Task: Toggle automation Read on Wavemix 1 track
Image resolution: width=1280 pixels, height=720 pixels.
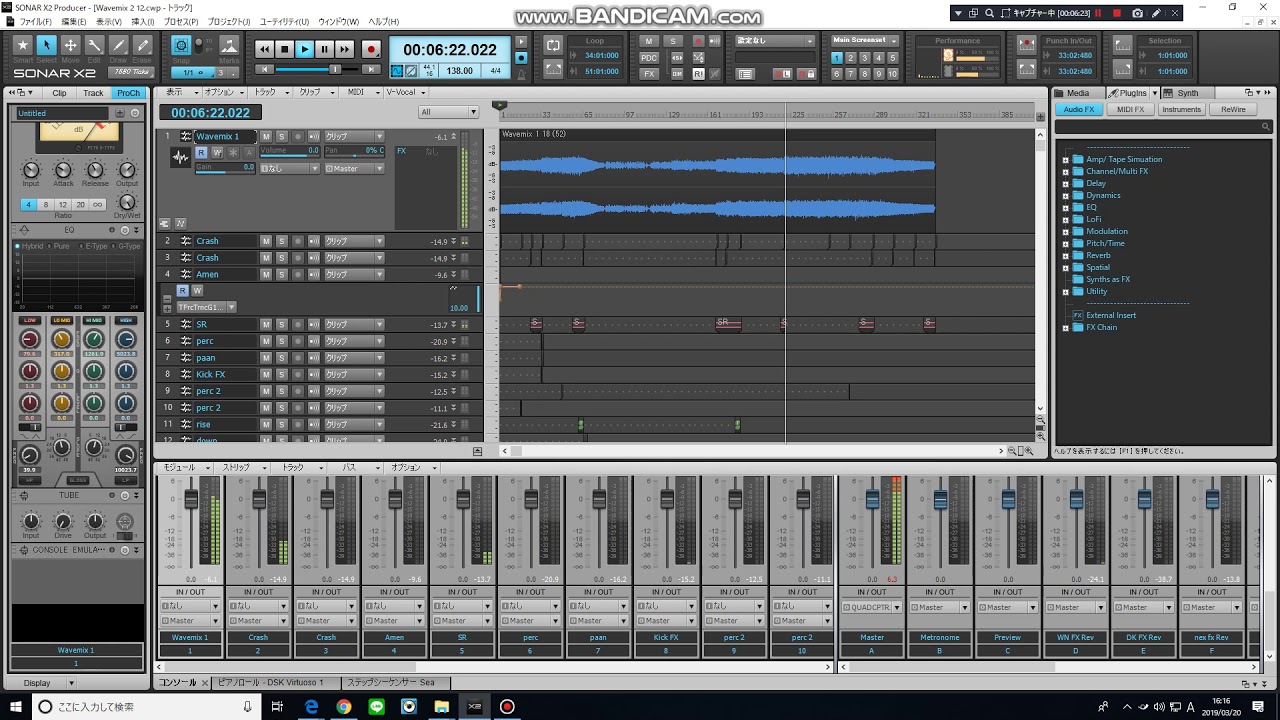Action: click(201, 152)
